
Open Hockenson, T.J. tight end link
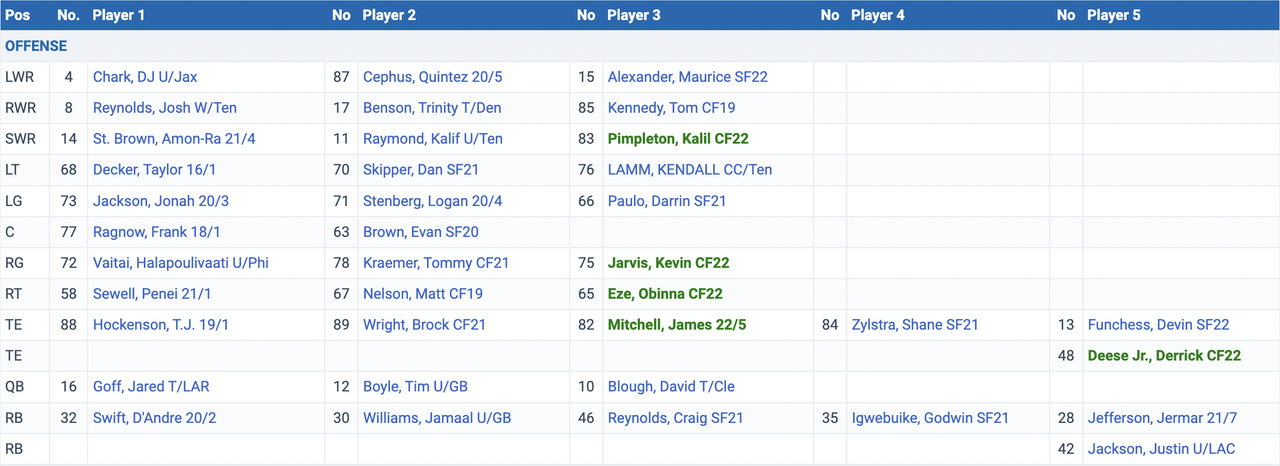click(x=164, y=325)
